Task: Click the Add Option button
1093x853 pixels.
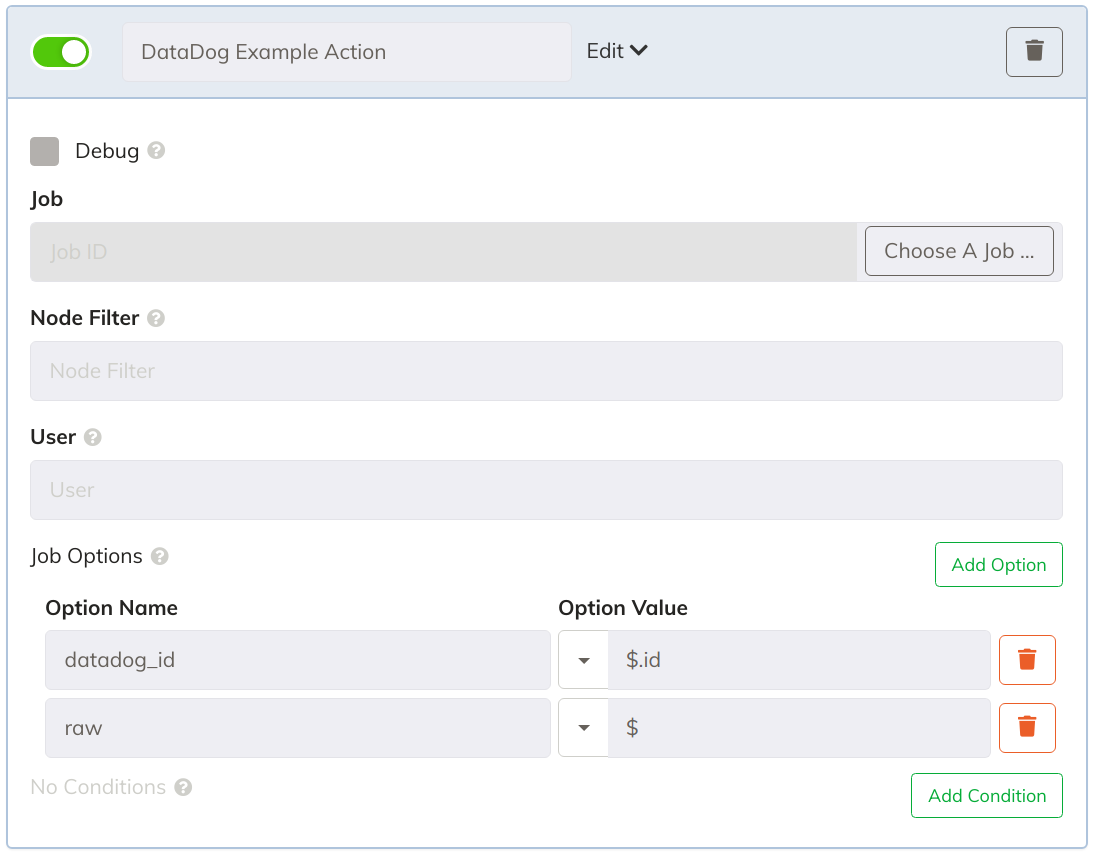Action: pyautogui.click(x=999, y=564)
